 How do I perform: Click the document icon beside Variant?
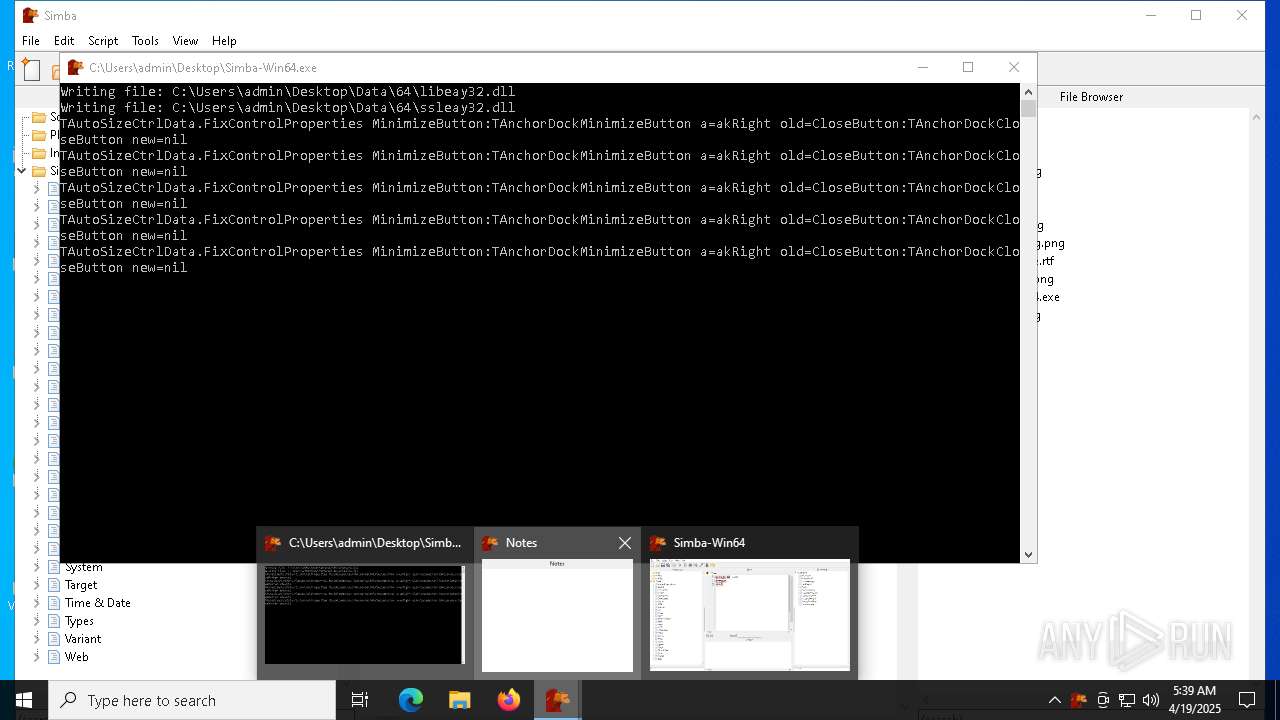(53, 639)
